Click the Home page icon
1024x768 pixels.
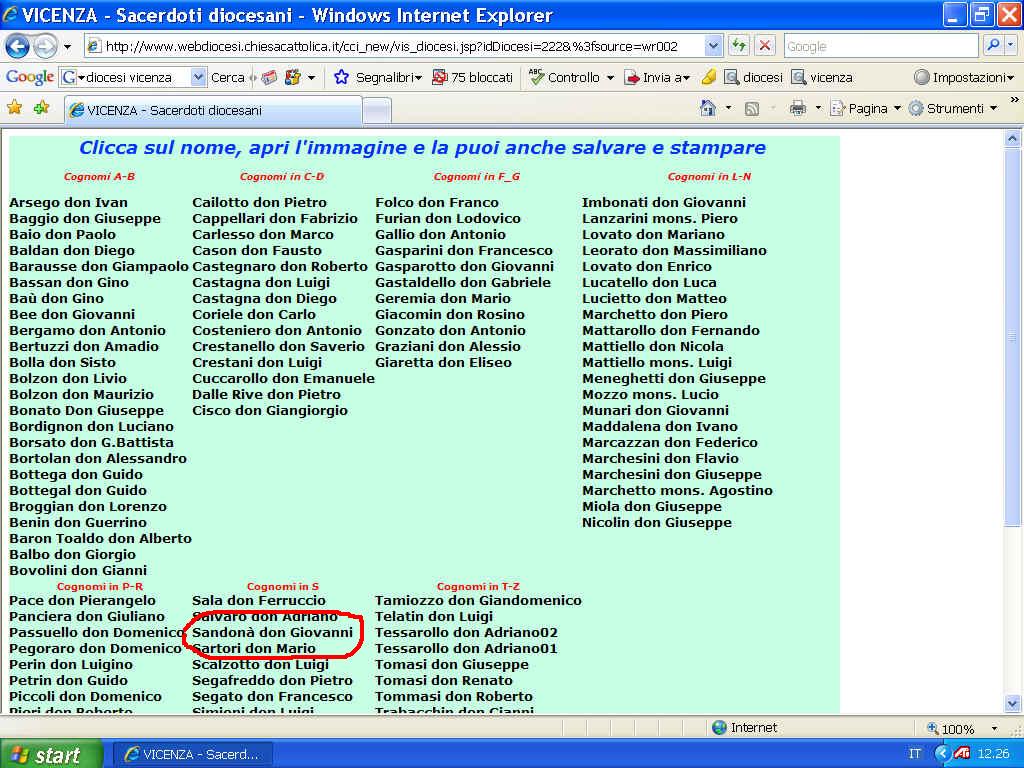[708, 108]
